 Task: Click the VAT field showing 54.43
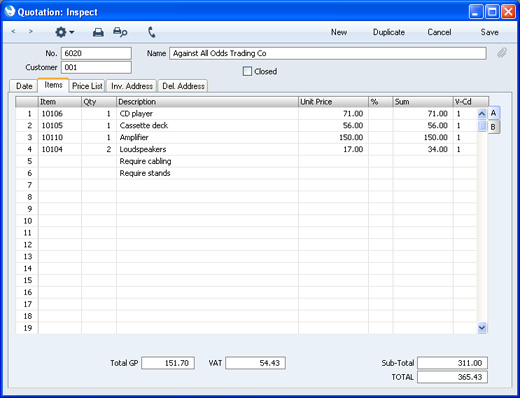coord(255,363)
